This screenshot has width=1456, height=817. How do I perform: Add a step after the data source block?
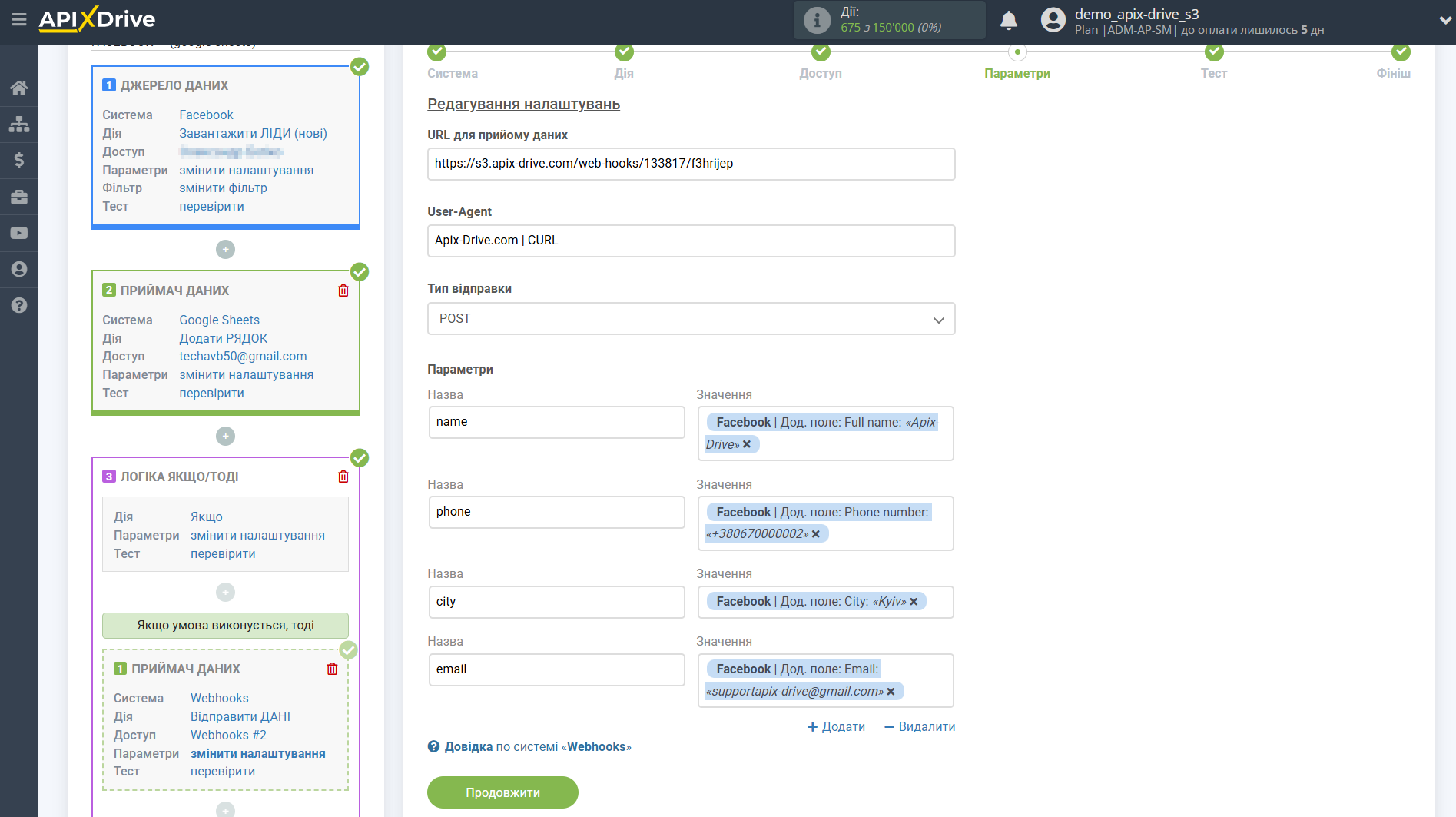[225, 249]
